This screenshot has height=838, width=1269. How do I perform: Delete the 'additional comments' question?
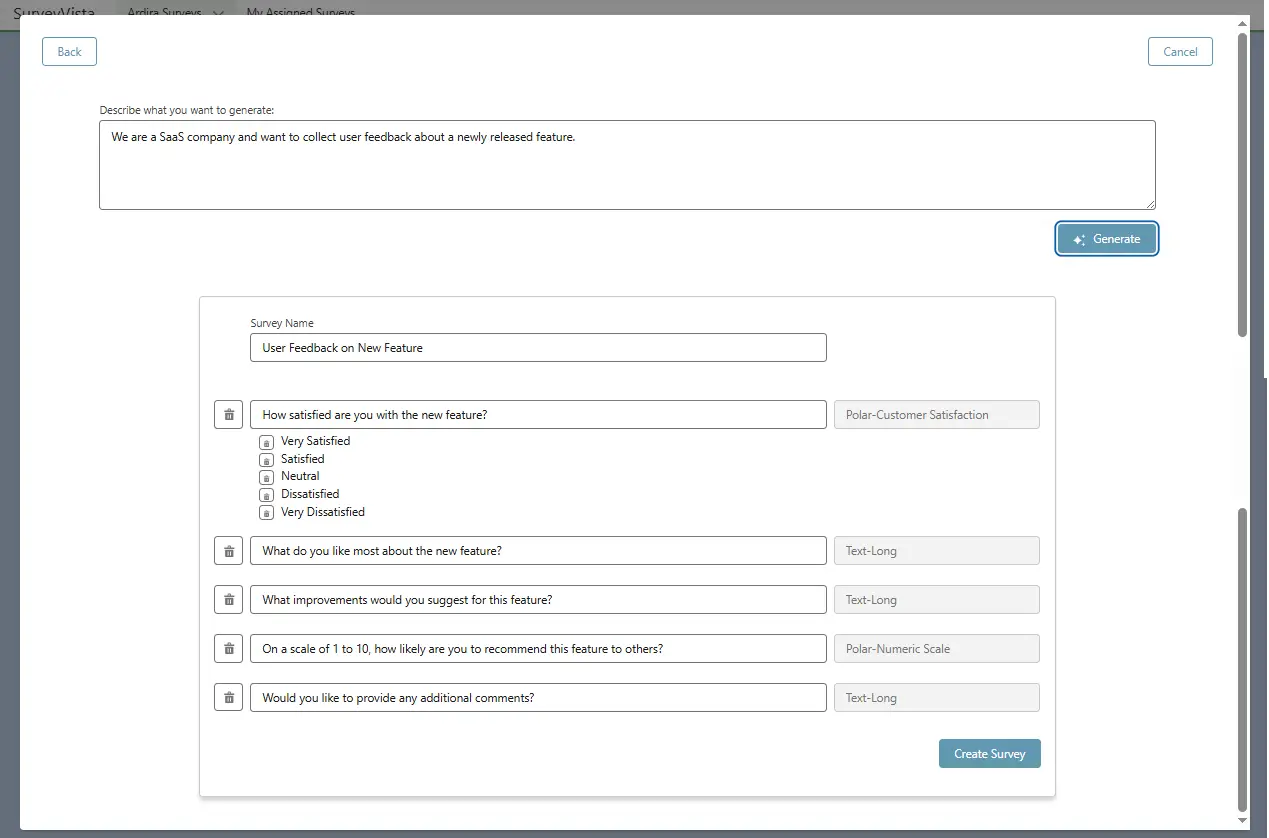pyautogui.click(x=228, y=698)
